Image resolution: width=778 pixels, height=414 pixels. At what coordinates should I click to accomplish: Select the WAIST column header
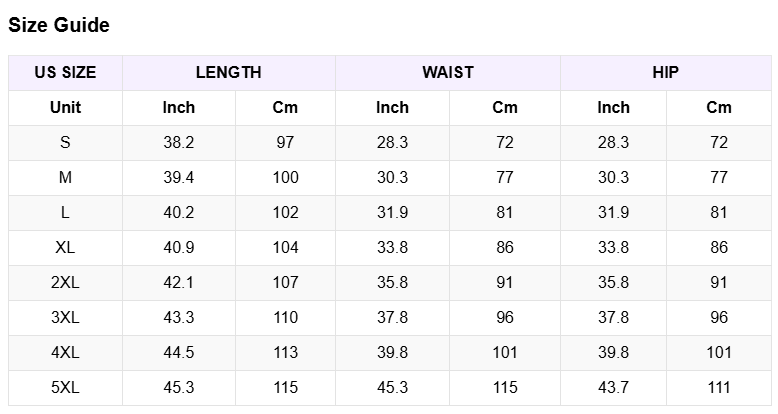447,72
